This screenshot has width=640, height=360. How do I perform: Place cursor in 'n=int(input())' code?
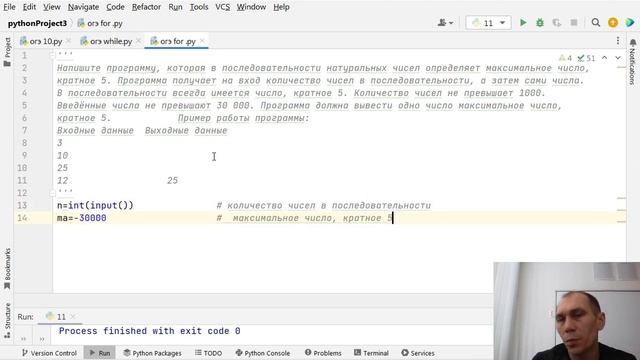coord(95,205)
